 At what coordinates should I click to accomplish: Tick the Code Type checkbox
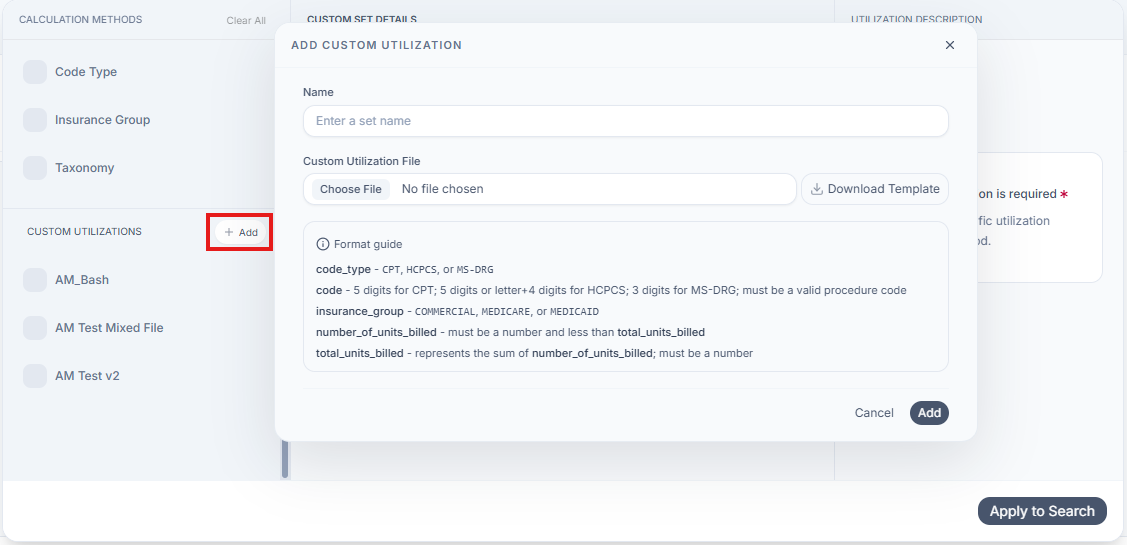pyautogui.click(x=34, y=72)
